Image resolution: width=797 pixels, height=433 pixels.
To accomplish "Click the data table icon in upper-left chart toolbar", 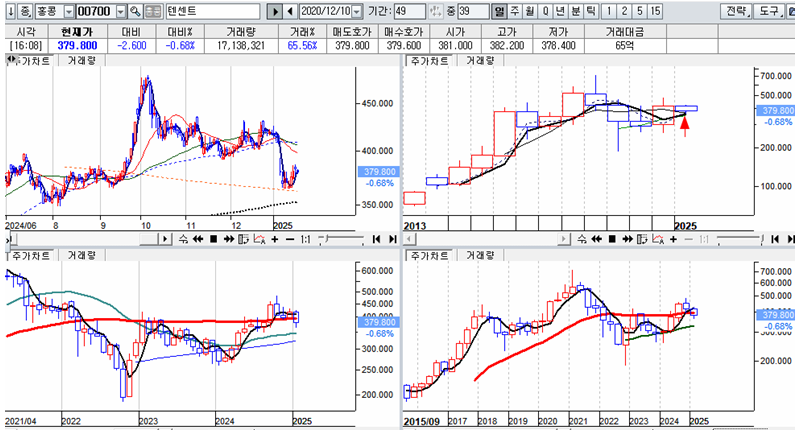I will tap(243, 239).
